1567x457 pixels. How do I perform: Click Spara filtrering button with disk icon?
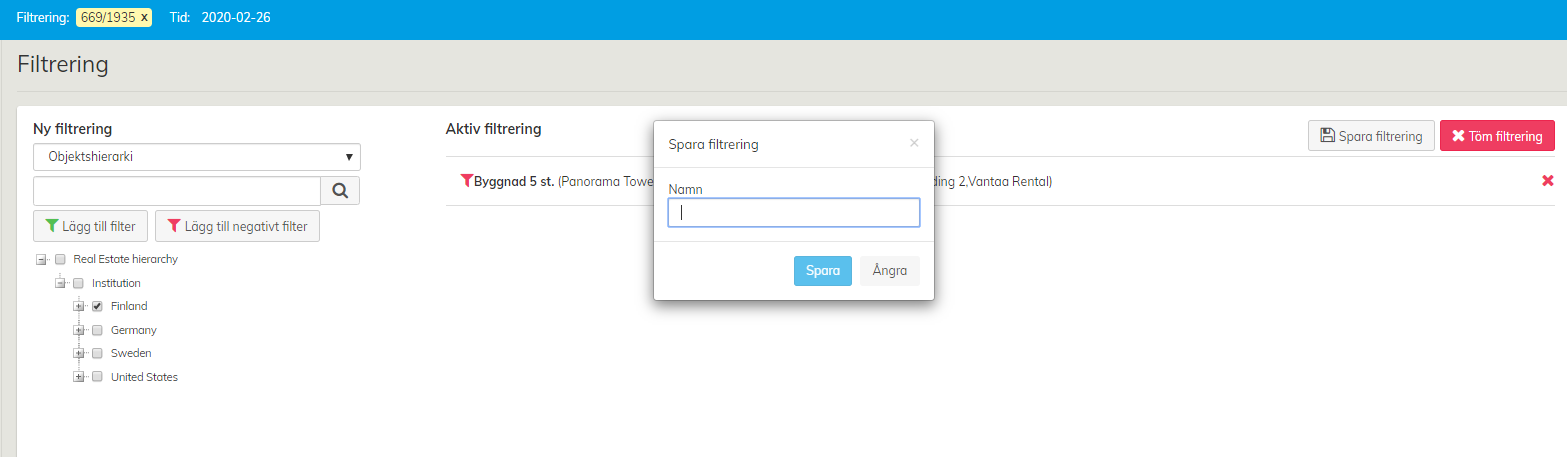pos(1370,136)
